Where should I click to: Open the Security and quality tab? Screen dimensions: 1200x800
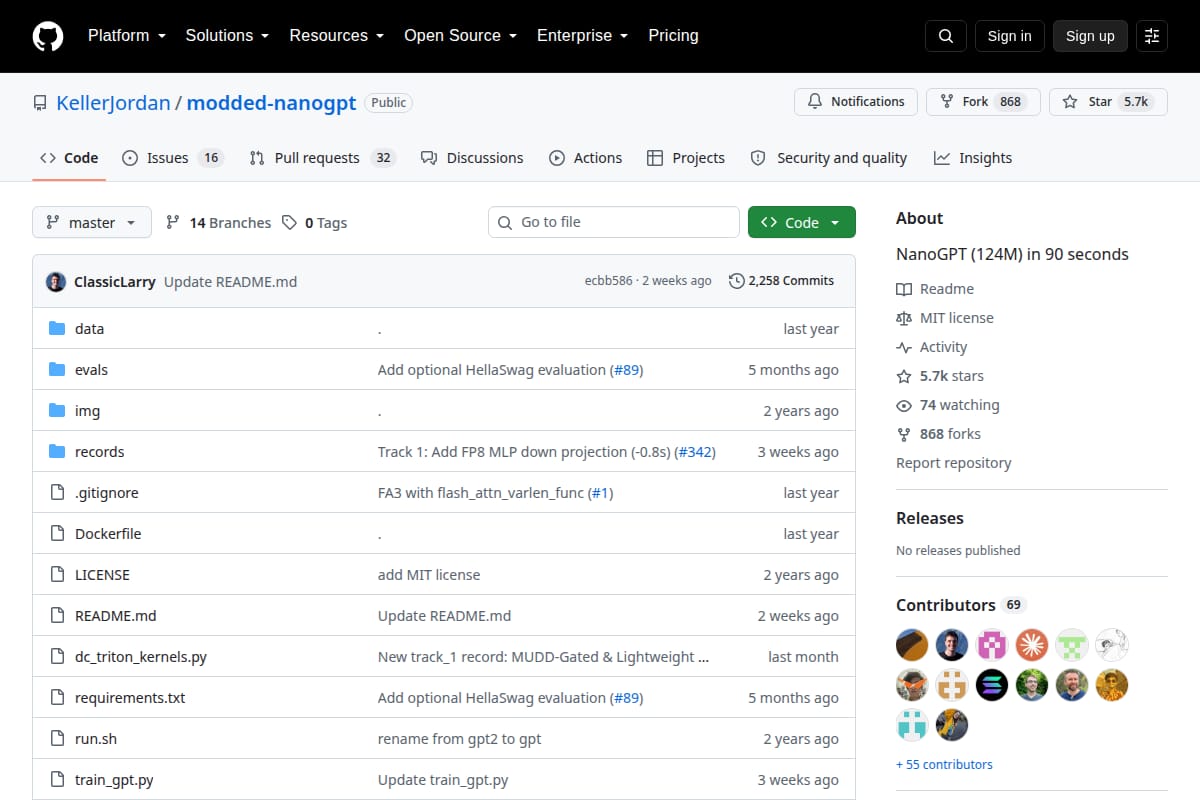coord(829,158)
